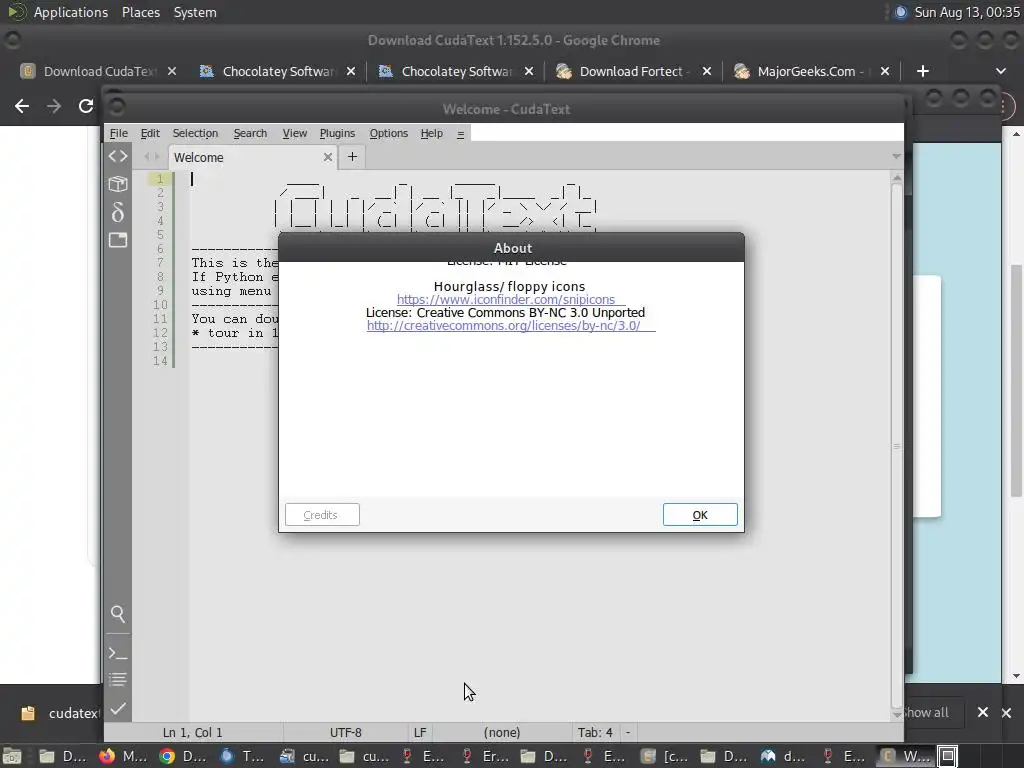
Task: Open Chrome's tab search chevron
Action: tap(1000, 71)
